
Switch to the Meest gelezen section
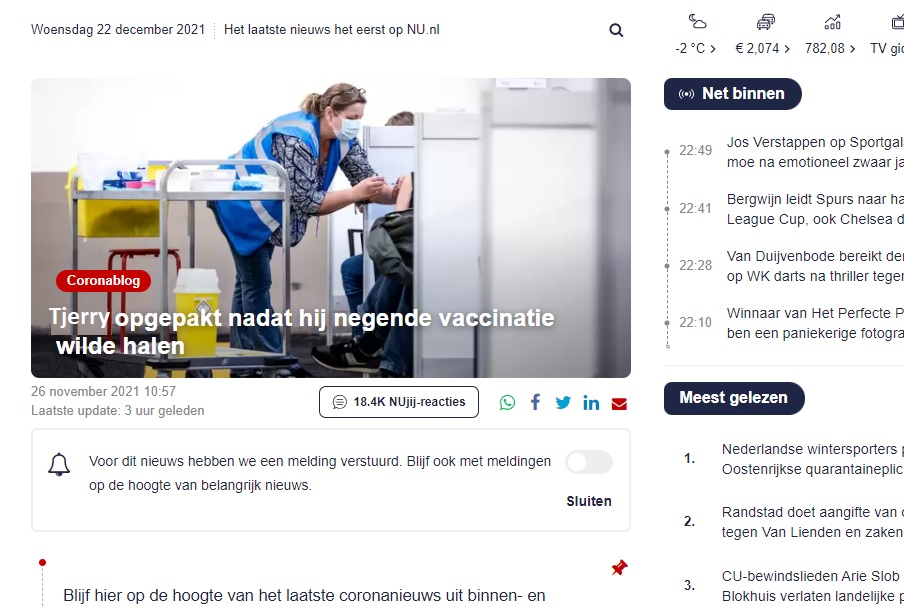(x=734, y=398)
